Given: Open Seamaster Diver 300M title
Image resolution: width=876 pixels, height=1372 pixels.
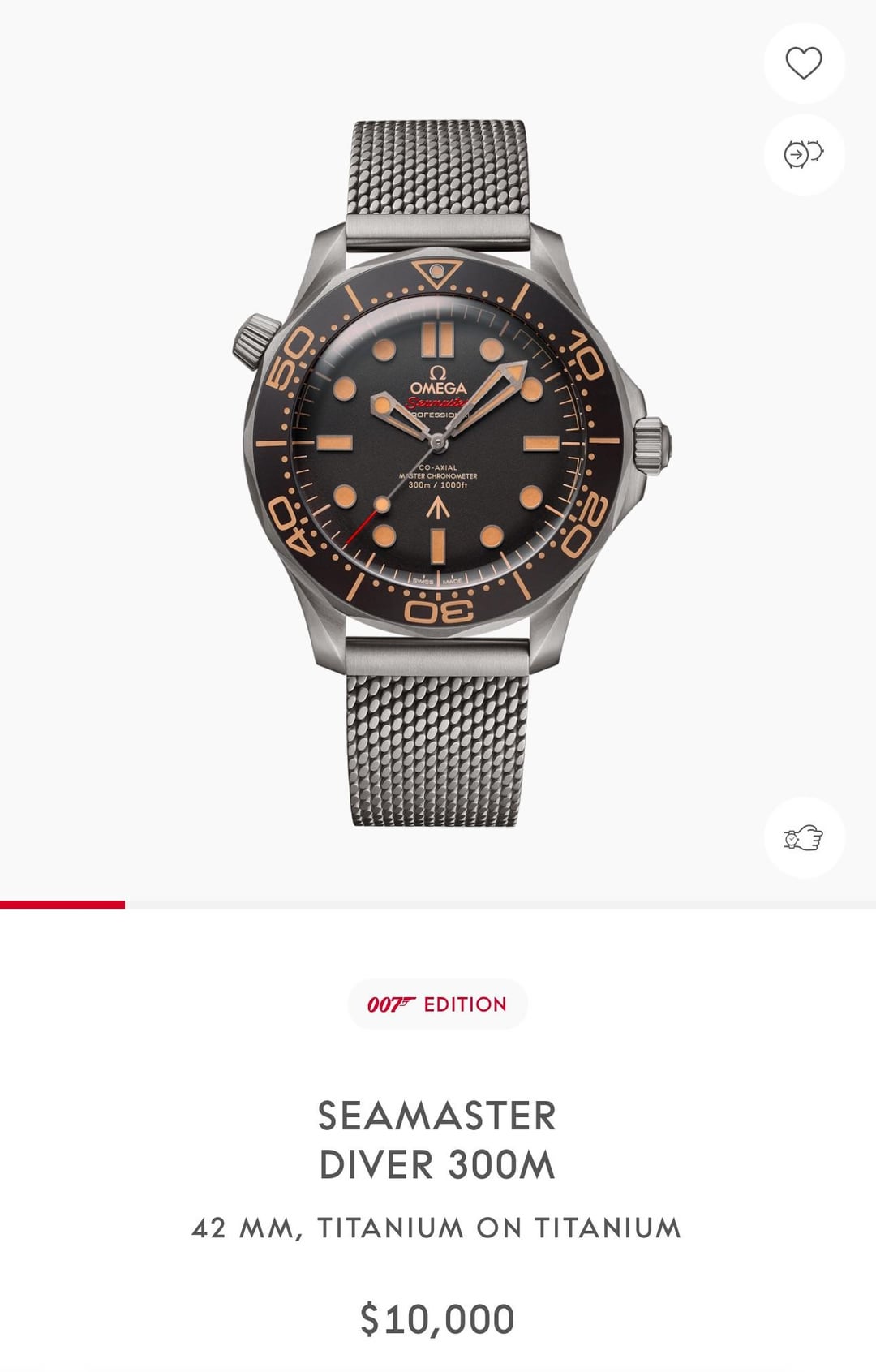Looking at the screenshot, I should (x=437, y=1140).
